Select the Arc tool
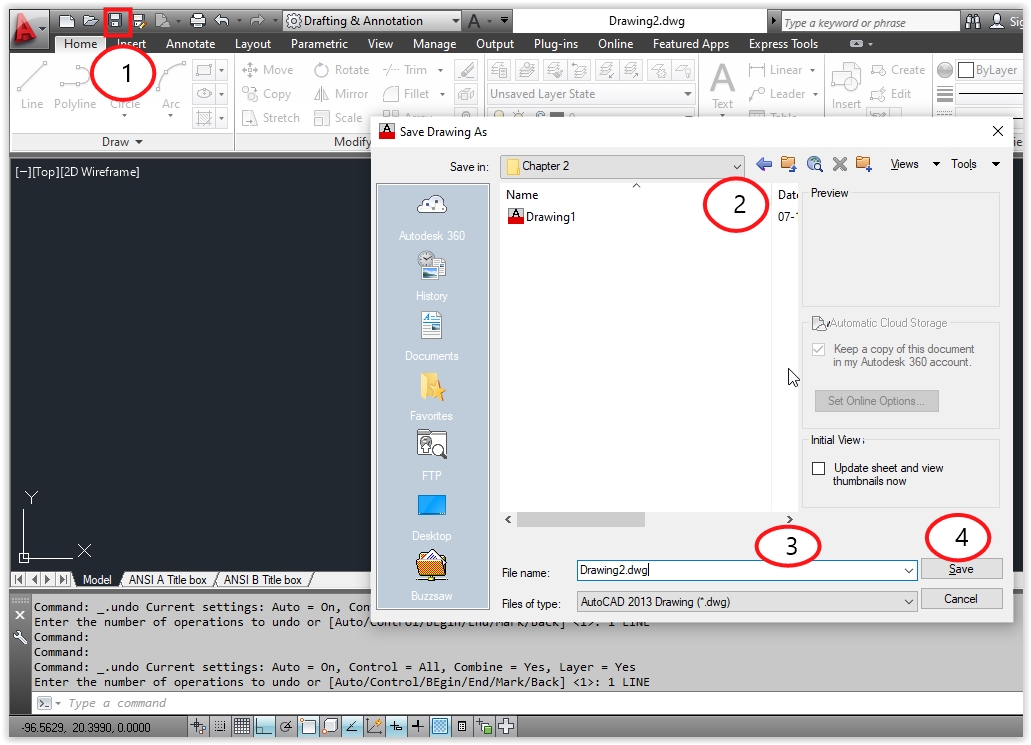Screen dimensions: 1031x745 (x=171, y=85)
